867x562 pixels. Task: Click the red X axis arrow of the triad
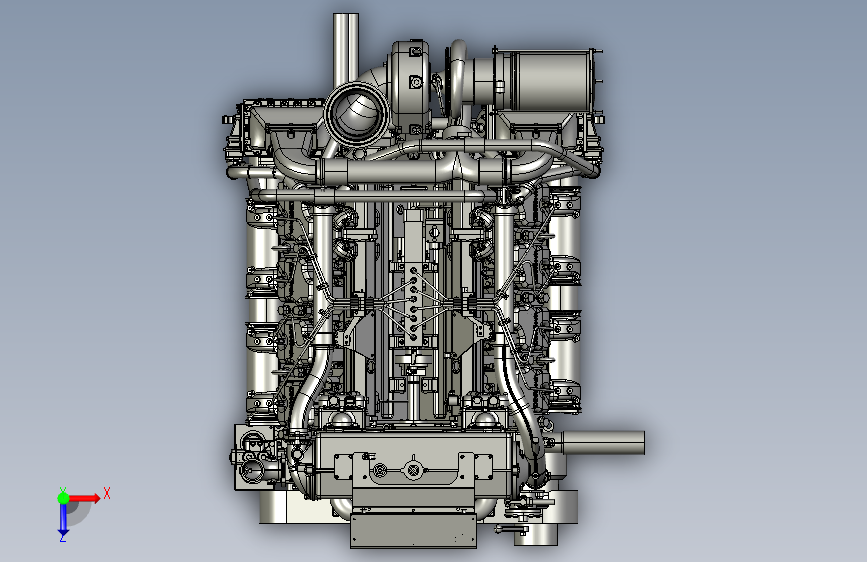84,498
